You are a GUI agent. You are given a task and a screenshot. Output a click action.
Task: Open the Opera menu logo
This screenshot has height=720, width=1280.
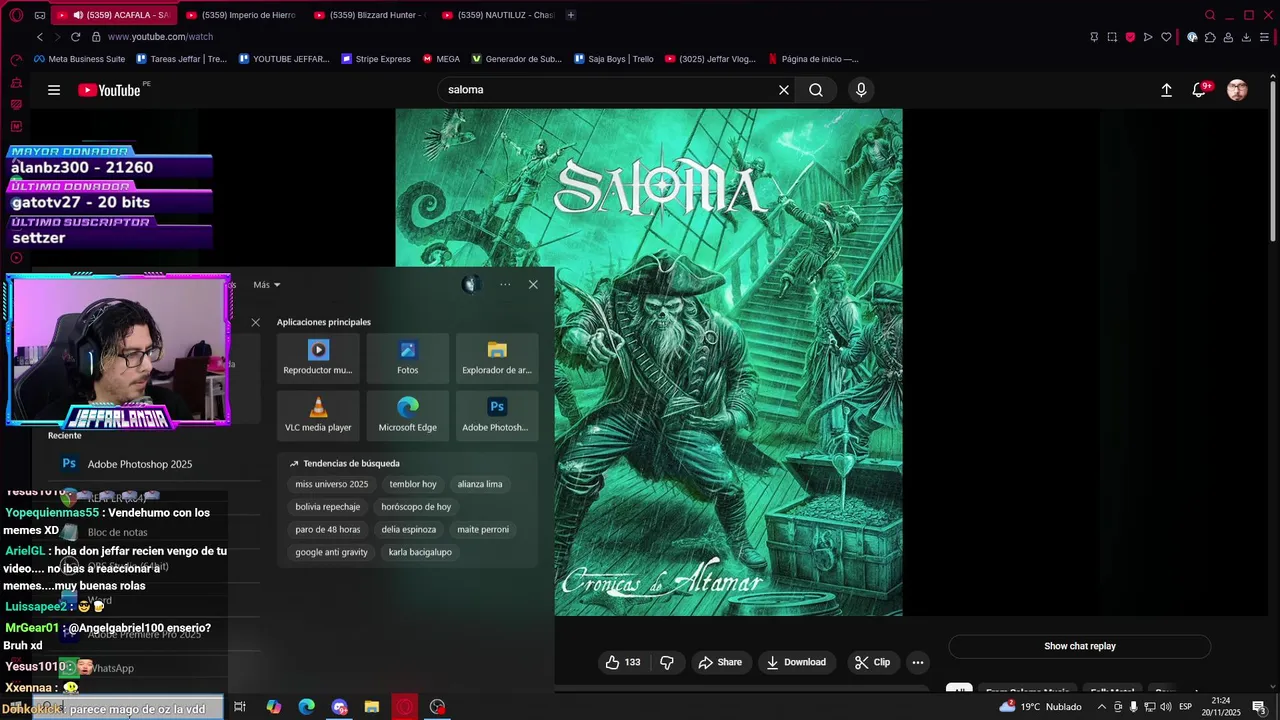[16, 15]
